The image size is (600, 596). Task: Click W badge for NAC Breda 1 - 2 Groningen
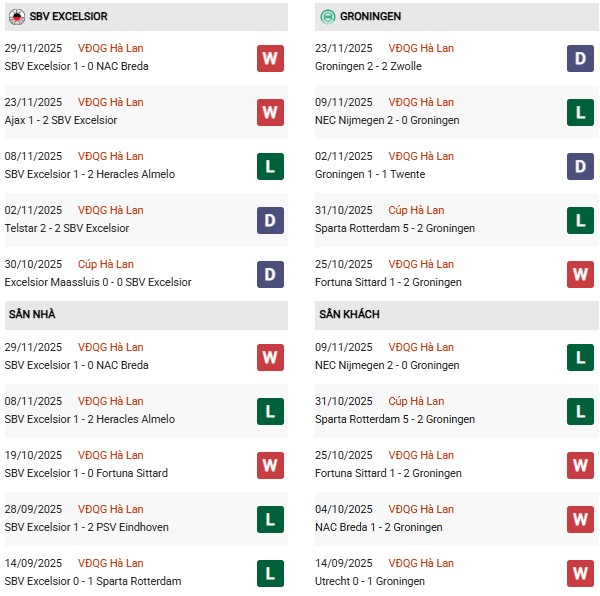click(x=580, y=519)
